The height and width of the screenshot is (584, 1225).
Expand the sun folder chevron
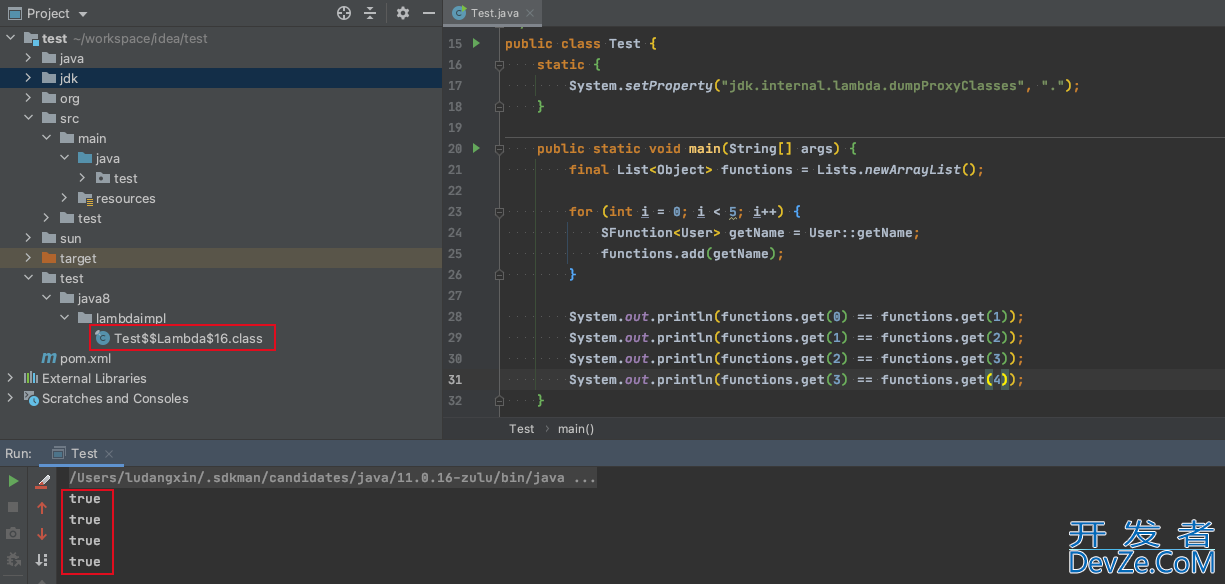pyautogui.click(x=29, y=238)
